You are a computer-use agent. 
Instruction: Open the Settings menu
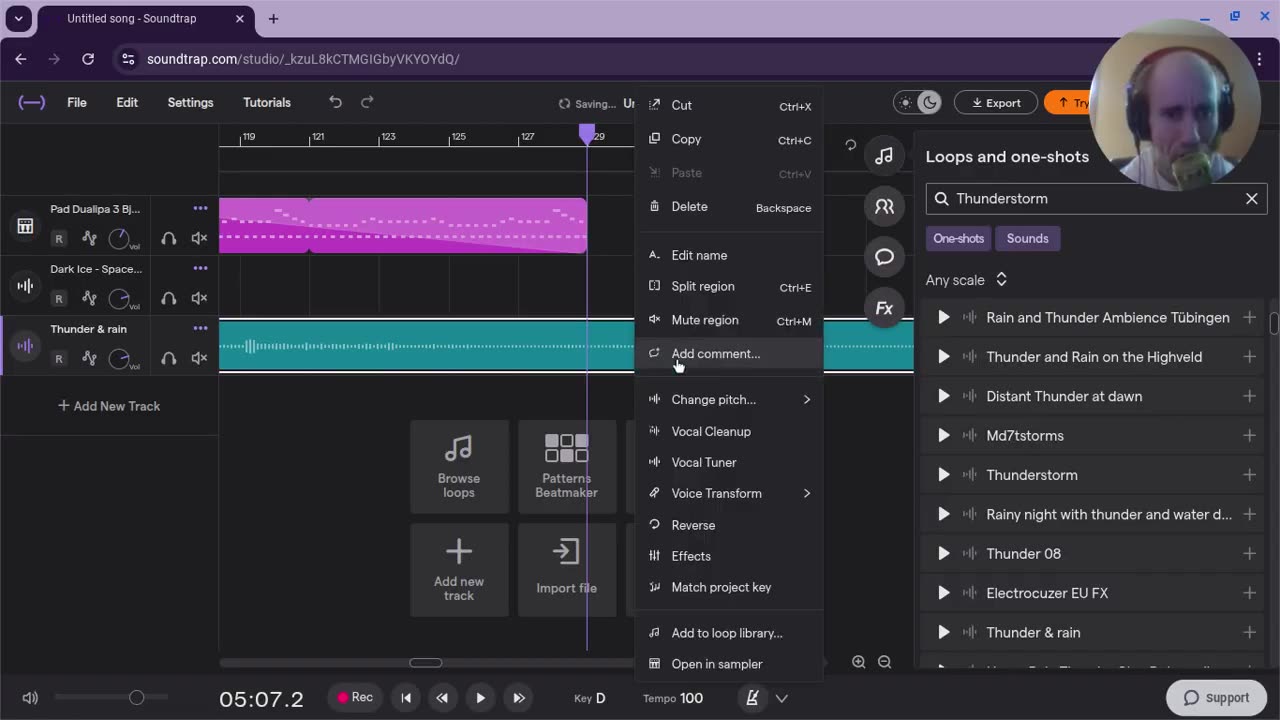pyautogui.click(x=190, y=102)
